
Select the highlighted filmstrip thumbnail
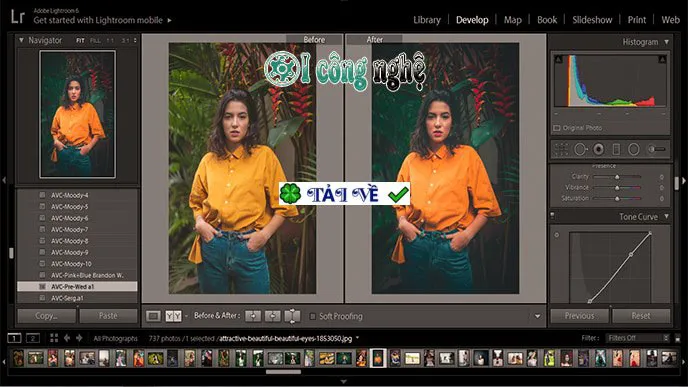click(x=378, y=358)
